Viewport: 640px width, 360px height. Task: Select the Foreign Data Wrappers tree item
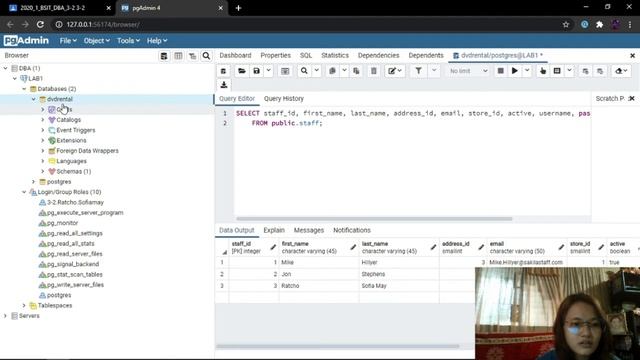87,151
